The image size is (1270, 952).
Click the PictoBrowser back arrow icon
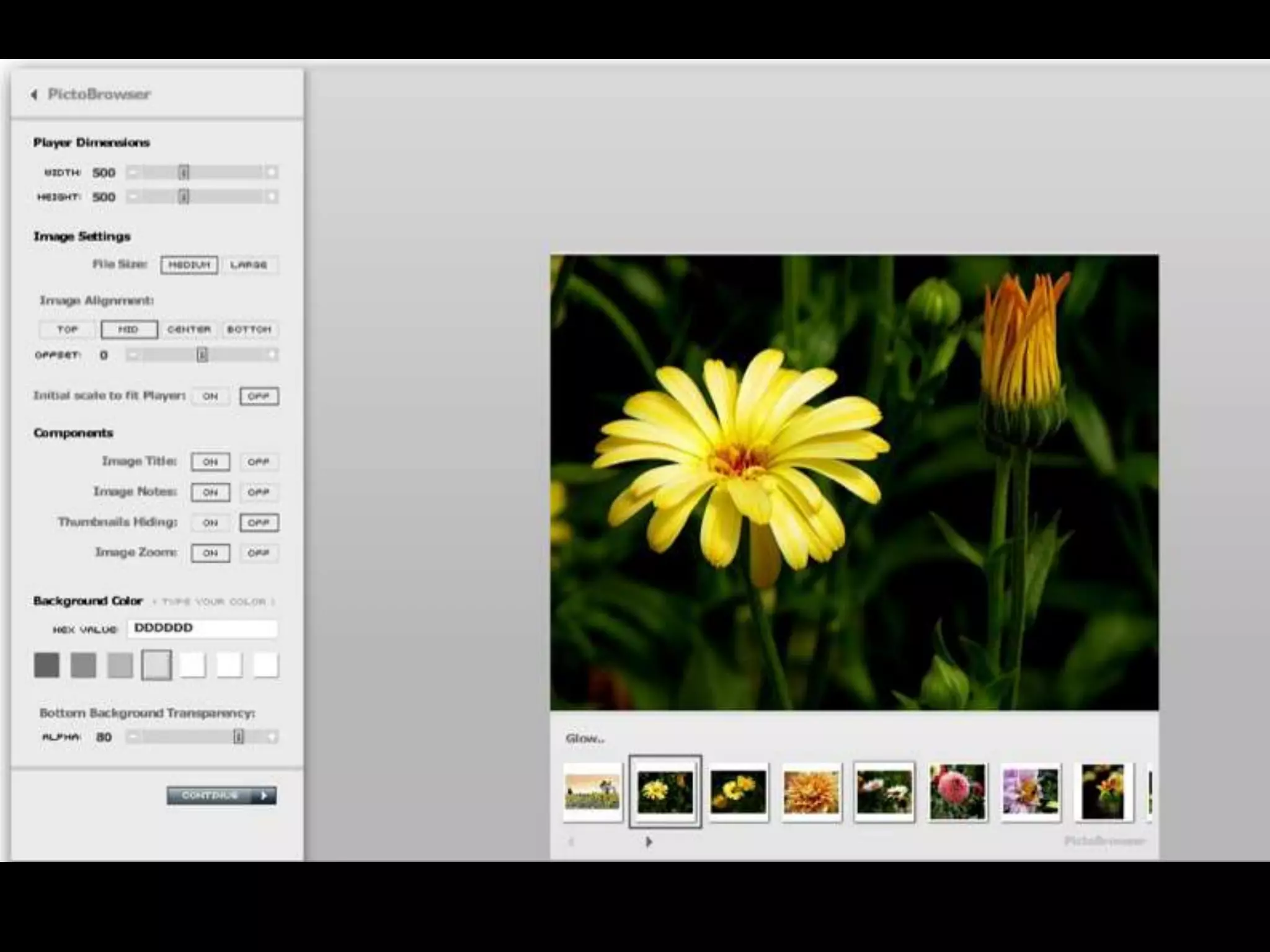tap(34, 94)
